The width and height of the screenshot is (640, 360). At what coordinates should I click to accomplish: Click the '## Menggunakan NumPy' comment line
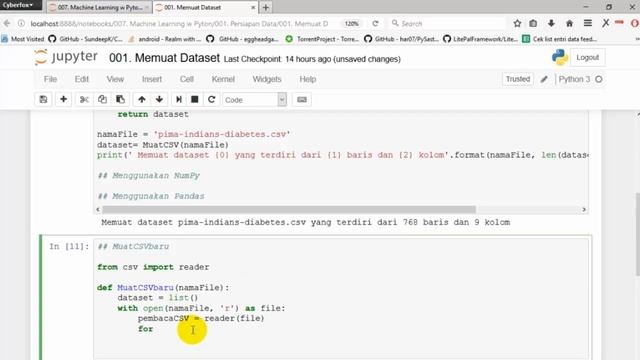pyautogui.click(x=149, y=176)
